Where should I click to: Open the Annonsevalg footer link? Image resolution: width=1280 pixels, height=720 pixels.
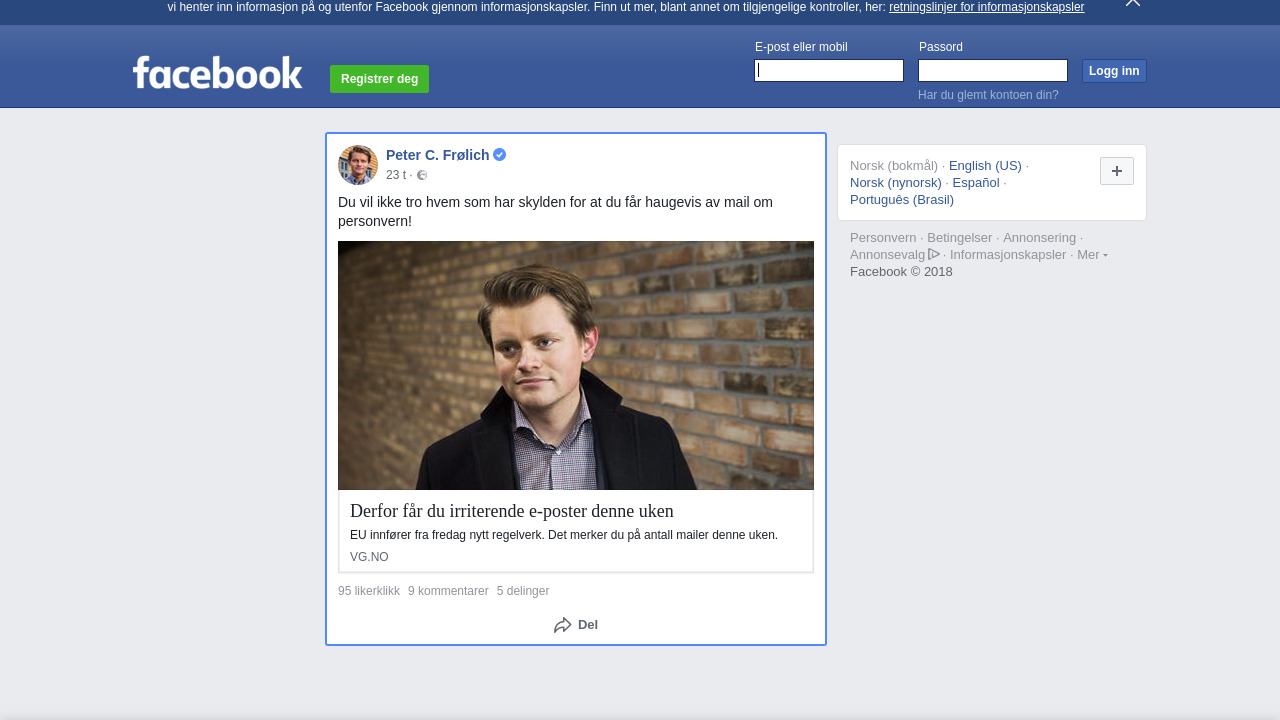coord(887,255)
